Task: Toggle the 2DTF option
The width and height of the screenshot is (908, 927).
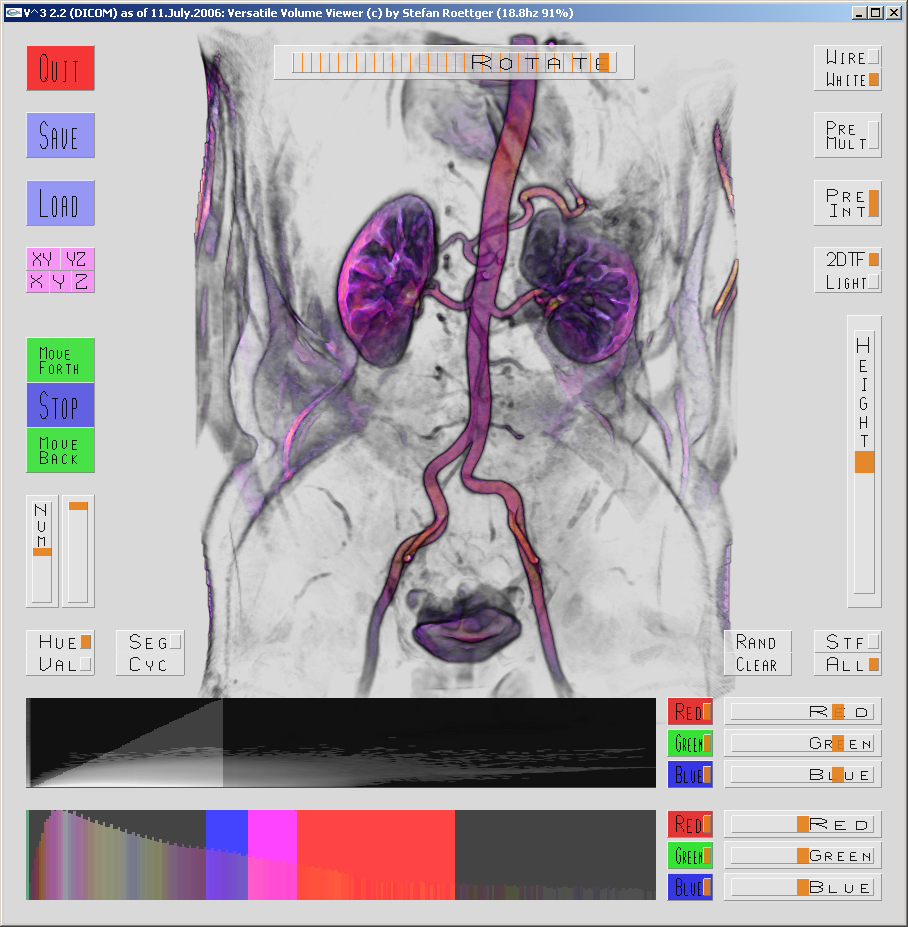Action: pos(847,259)
